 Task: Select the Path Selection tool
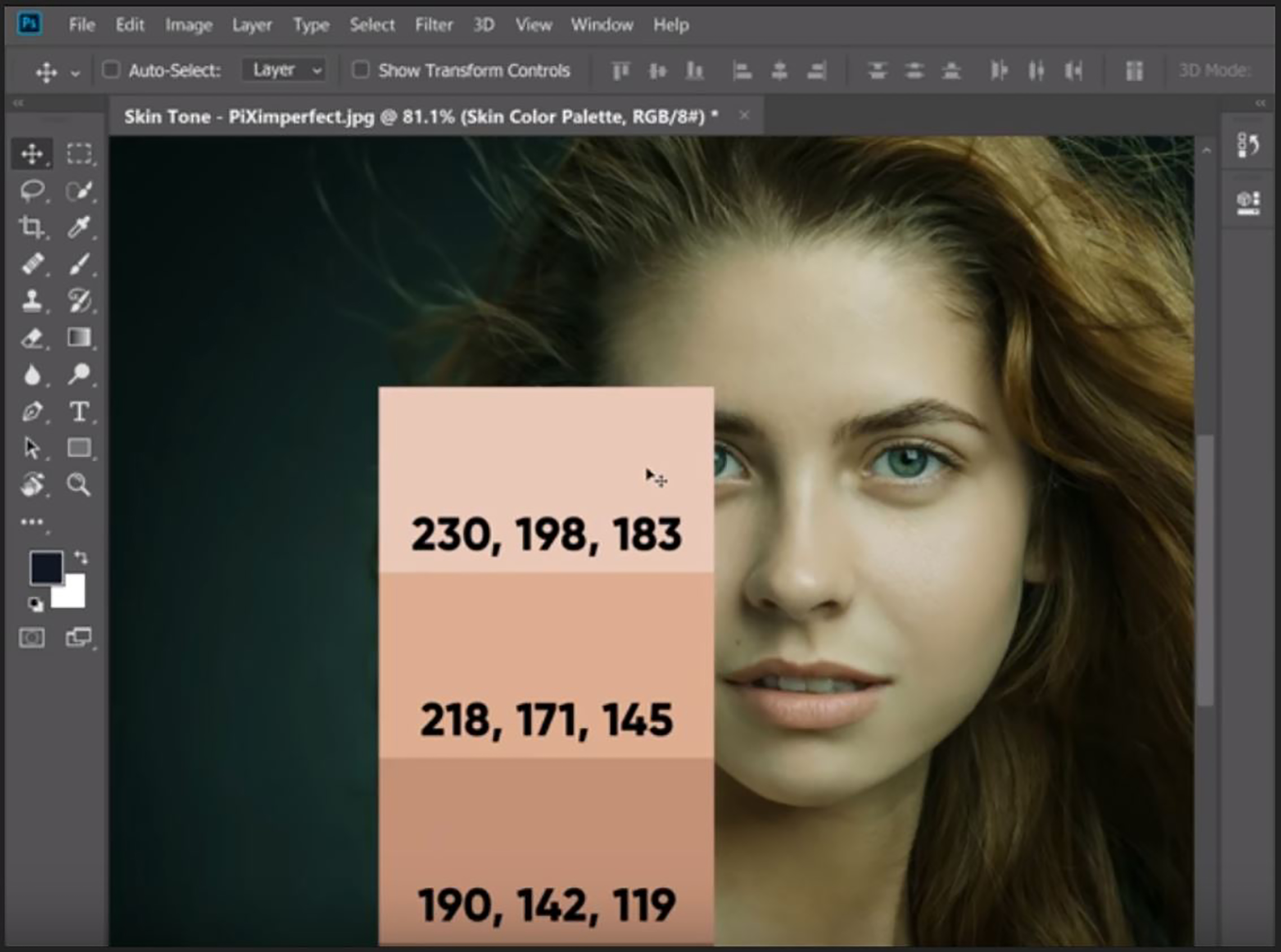click(32, 448)
